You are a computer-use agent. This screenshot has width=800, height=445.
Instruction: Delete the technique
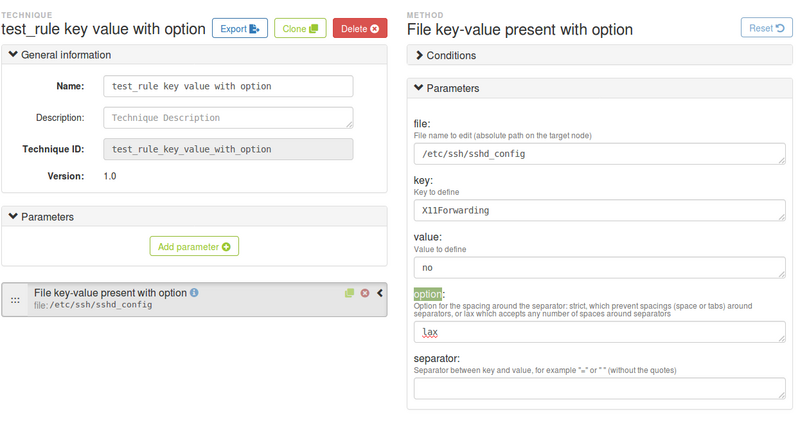(360, 29)
